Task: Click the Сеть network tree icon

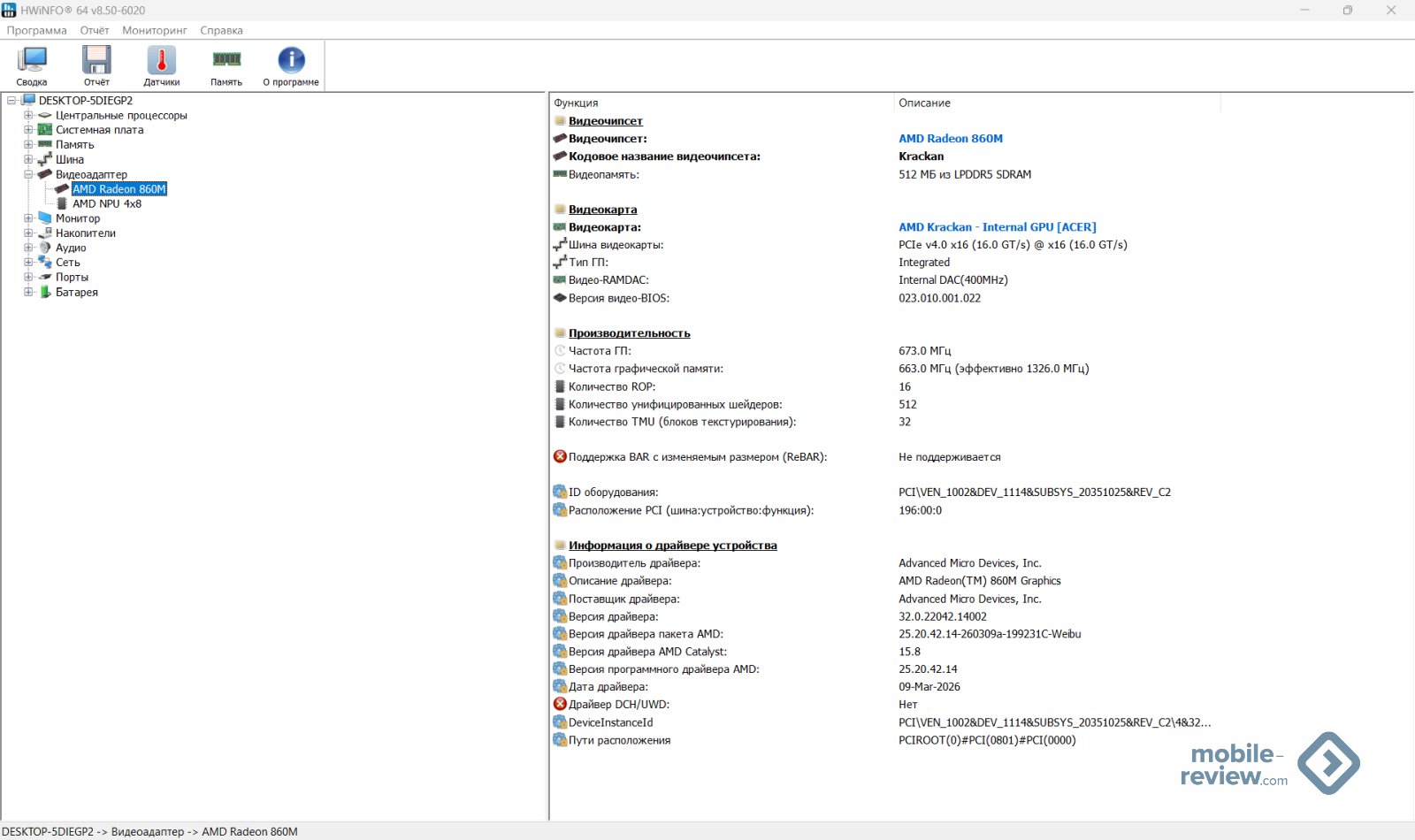Action: [45, 262]
